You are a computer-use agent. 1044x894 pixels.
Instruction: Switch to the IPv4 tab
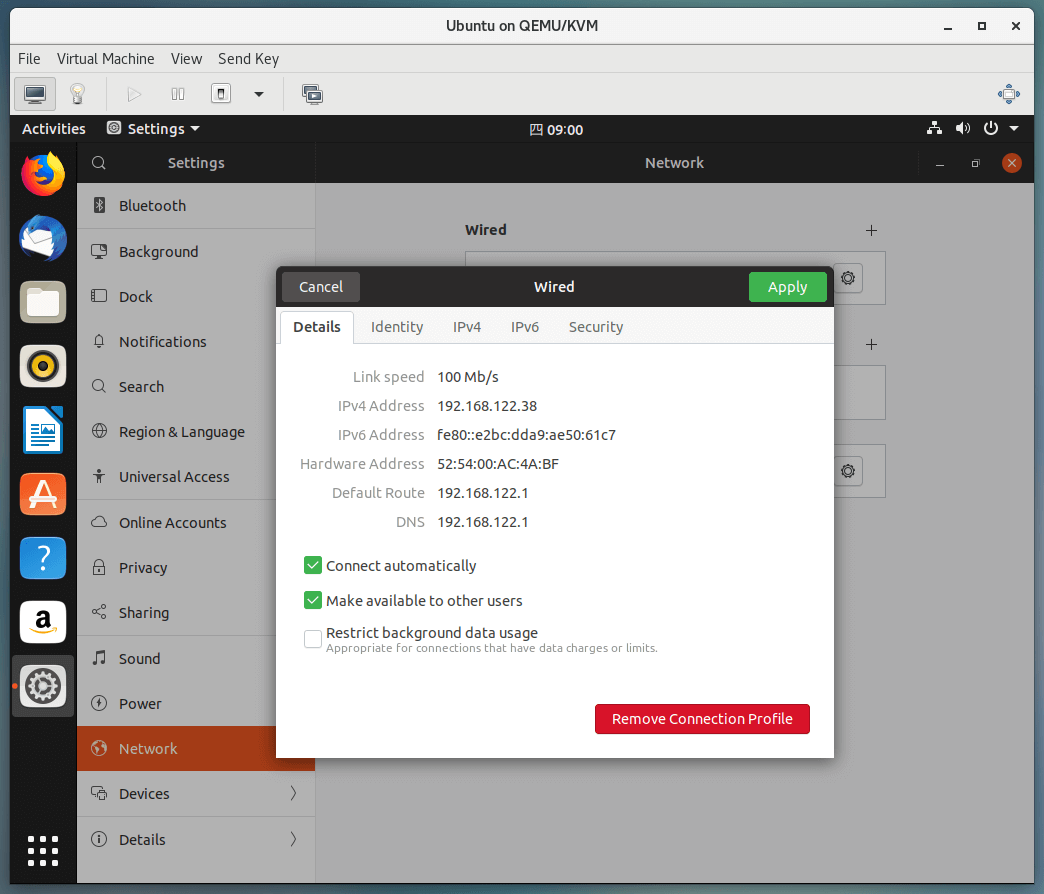click(467, 327)
